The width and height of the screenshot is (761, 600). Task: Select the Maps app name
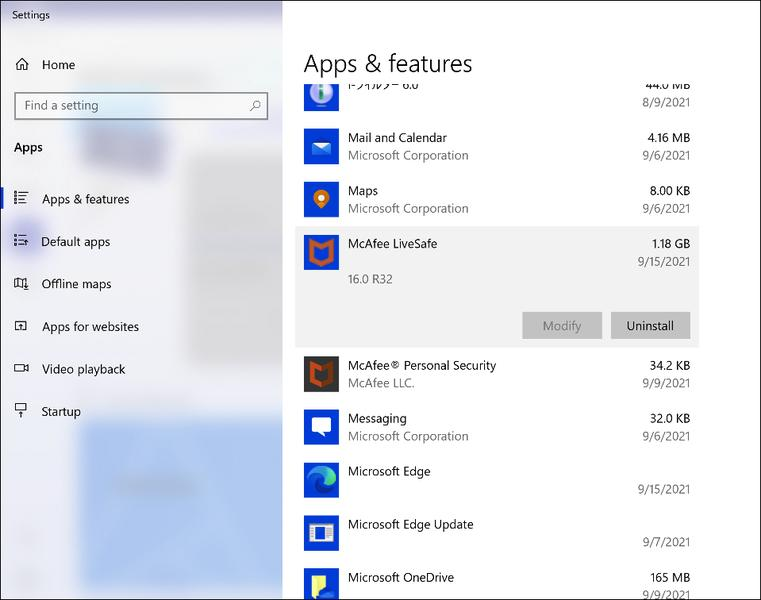pos(363,191)
